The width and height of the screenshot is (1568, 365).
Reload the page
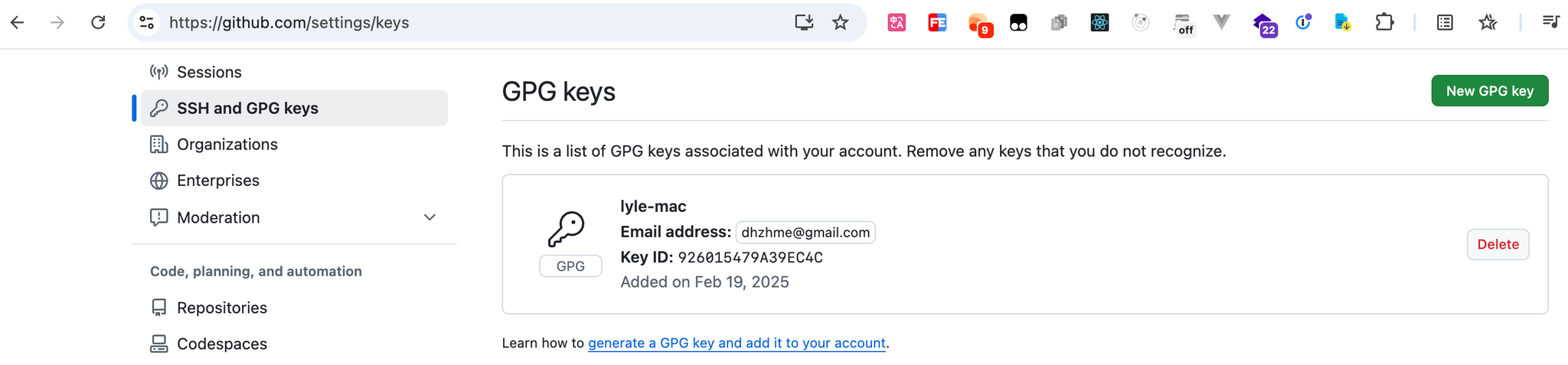pos(98,23)
